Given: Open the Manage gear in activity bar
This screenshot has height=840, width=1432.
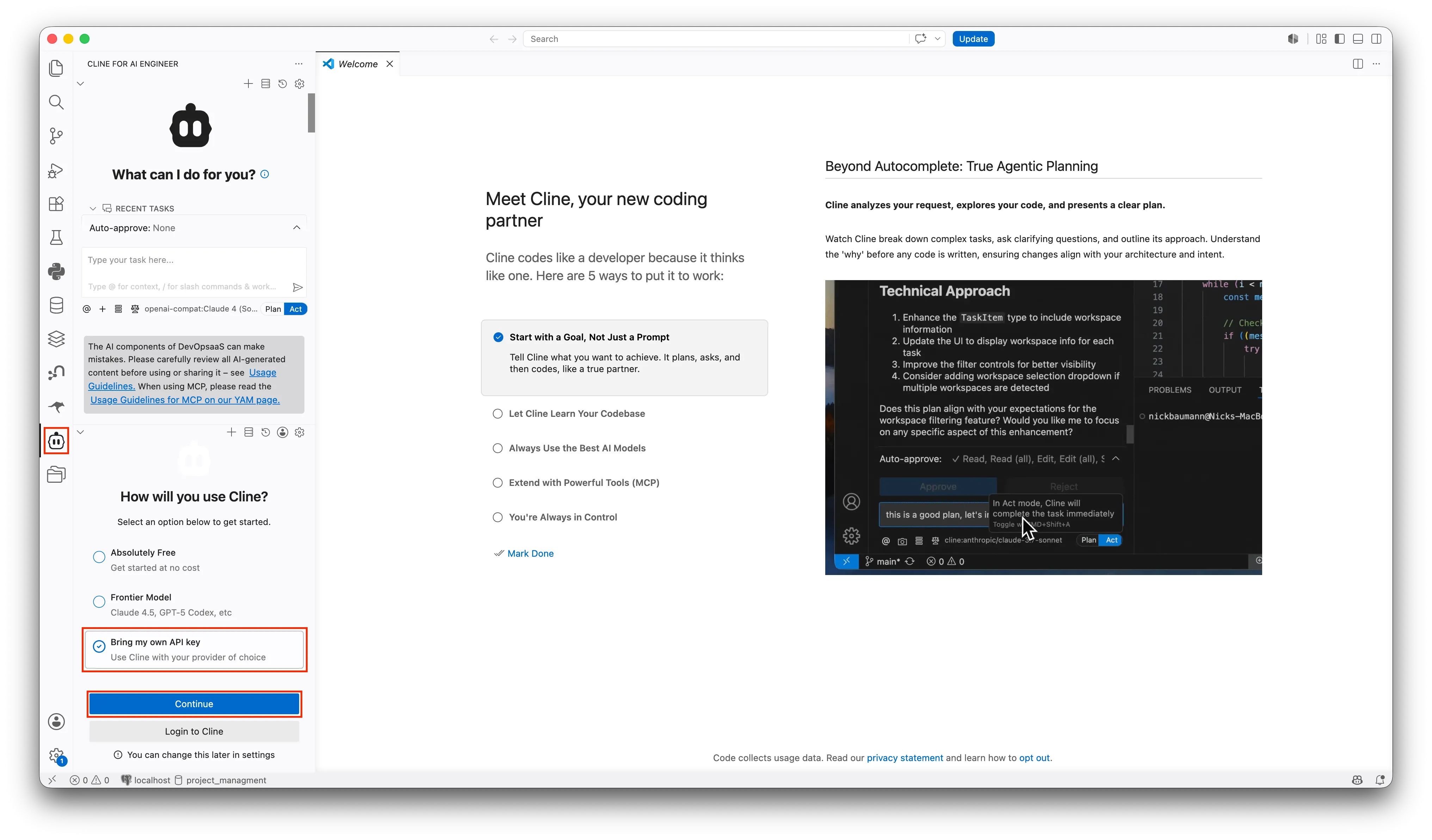Looking at the screenshot, I should [56, 755].
